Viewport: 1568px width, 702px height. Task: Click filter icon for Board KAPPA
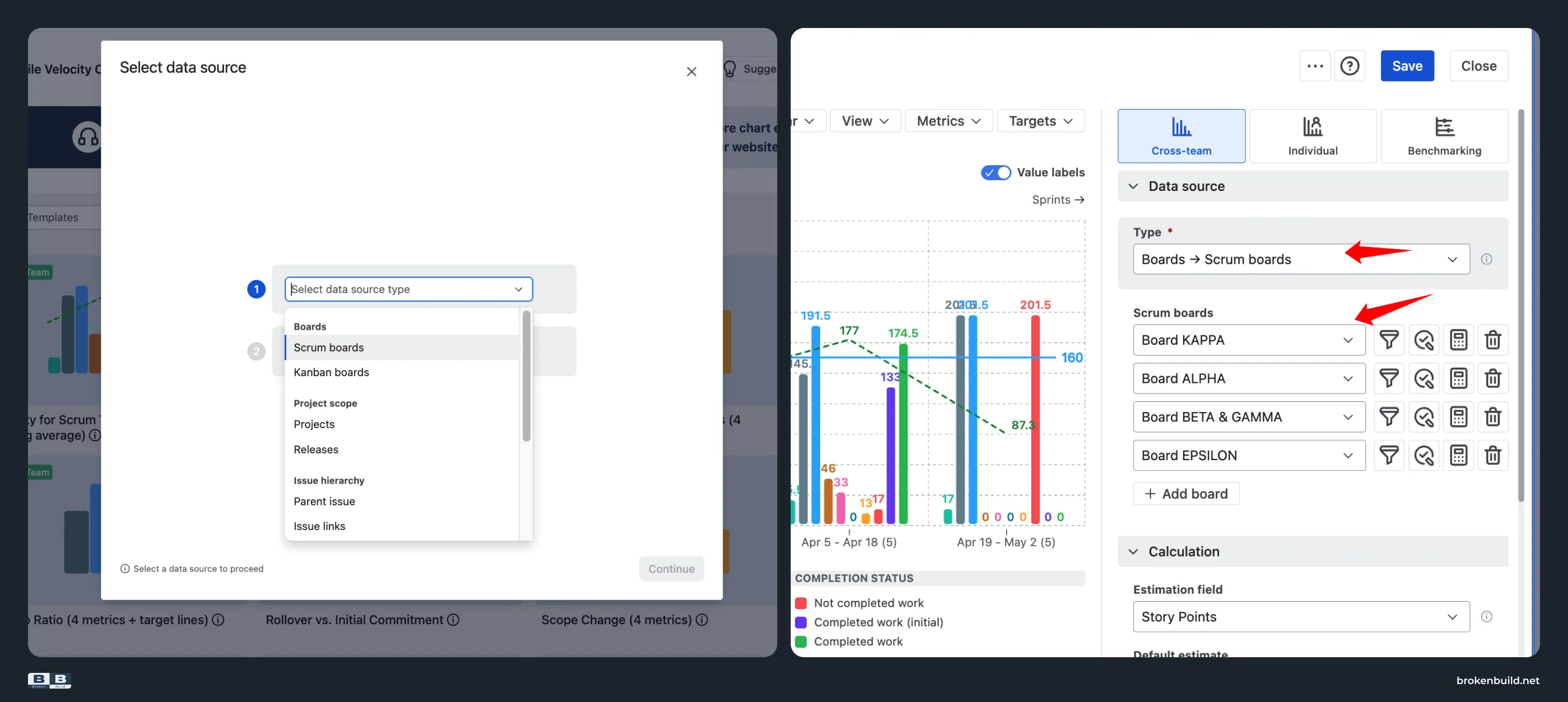click(1388, 339)
